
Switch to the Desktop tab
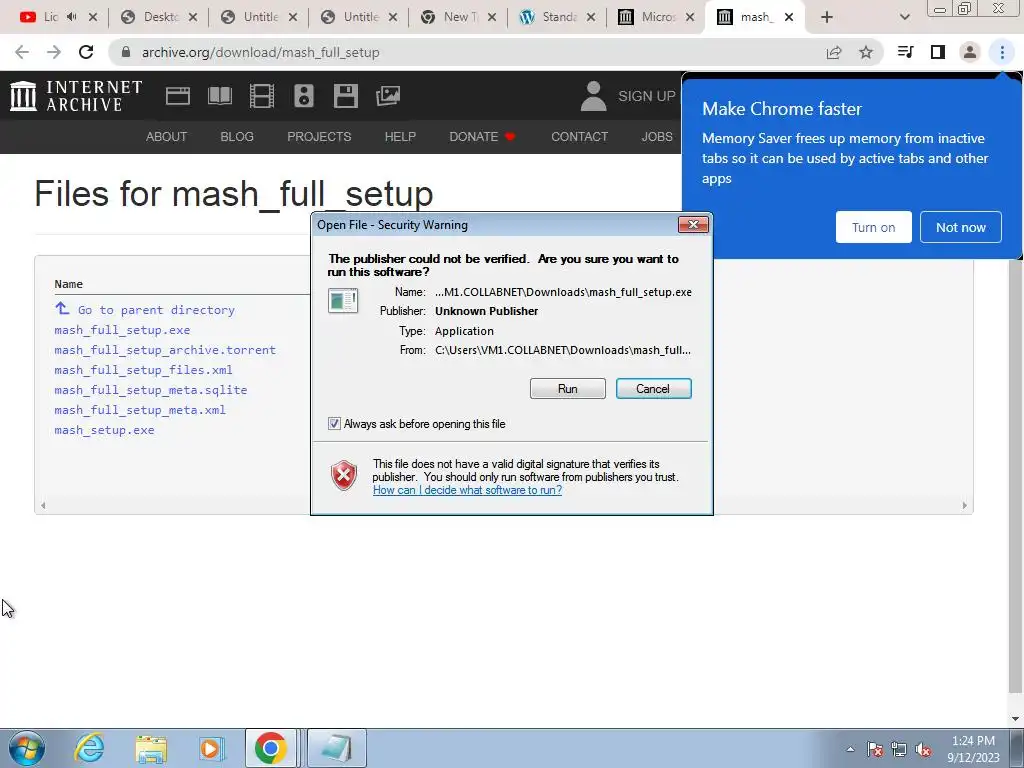point(160,17)
